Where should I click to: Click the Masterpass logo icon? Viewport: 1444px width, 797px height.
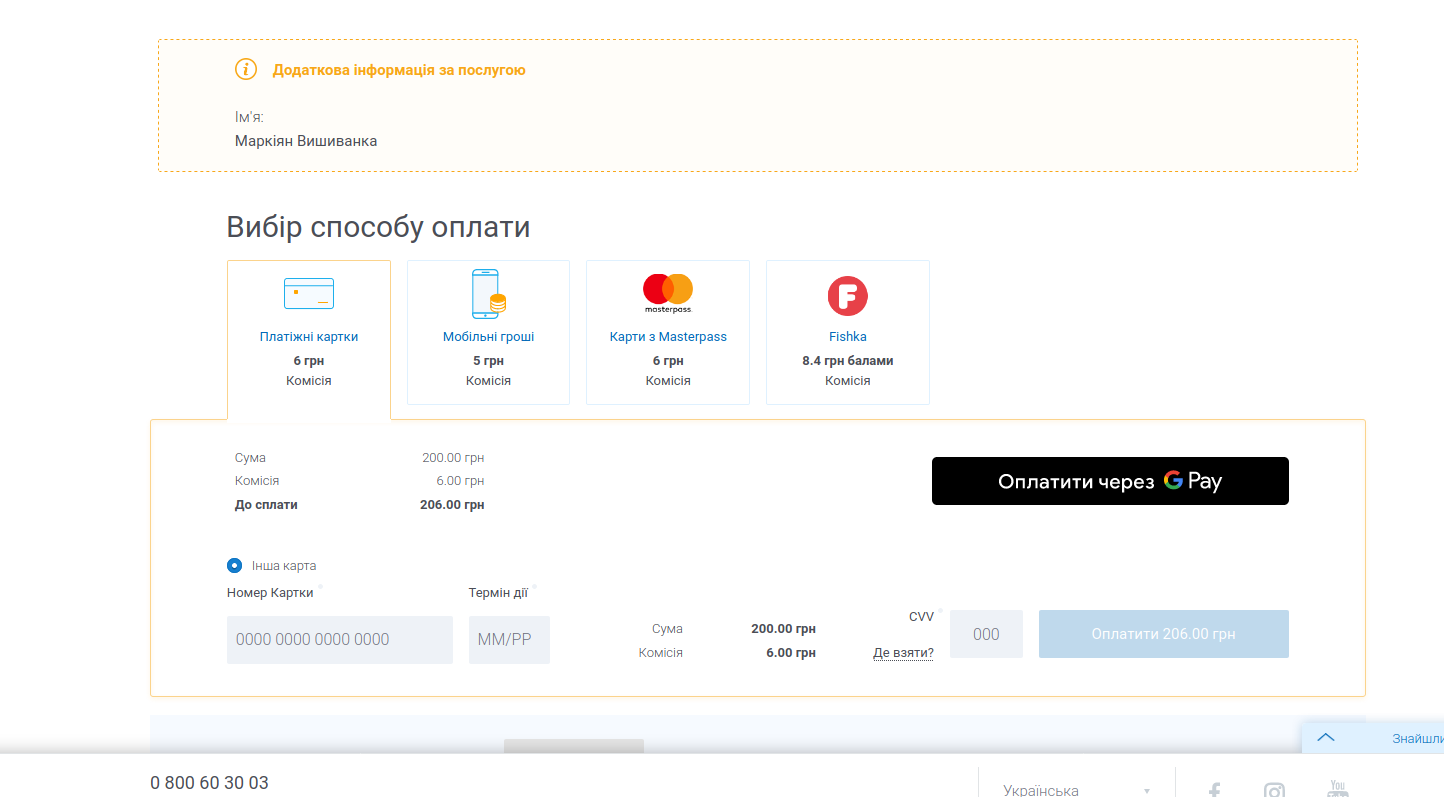click(x=667, y=293)
